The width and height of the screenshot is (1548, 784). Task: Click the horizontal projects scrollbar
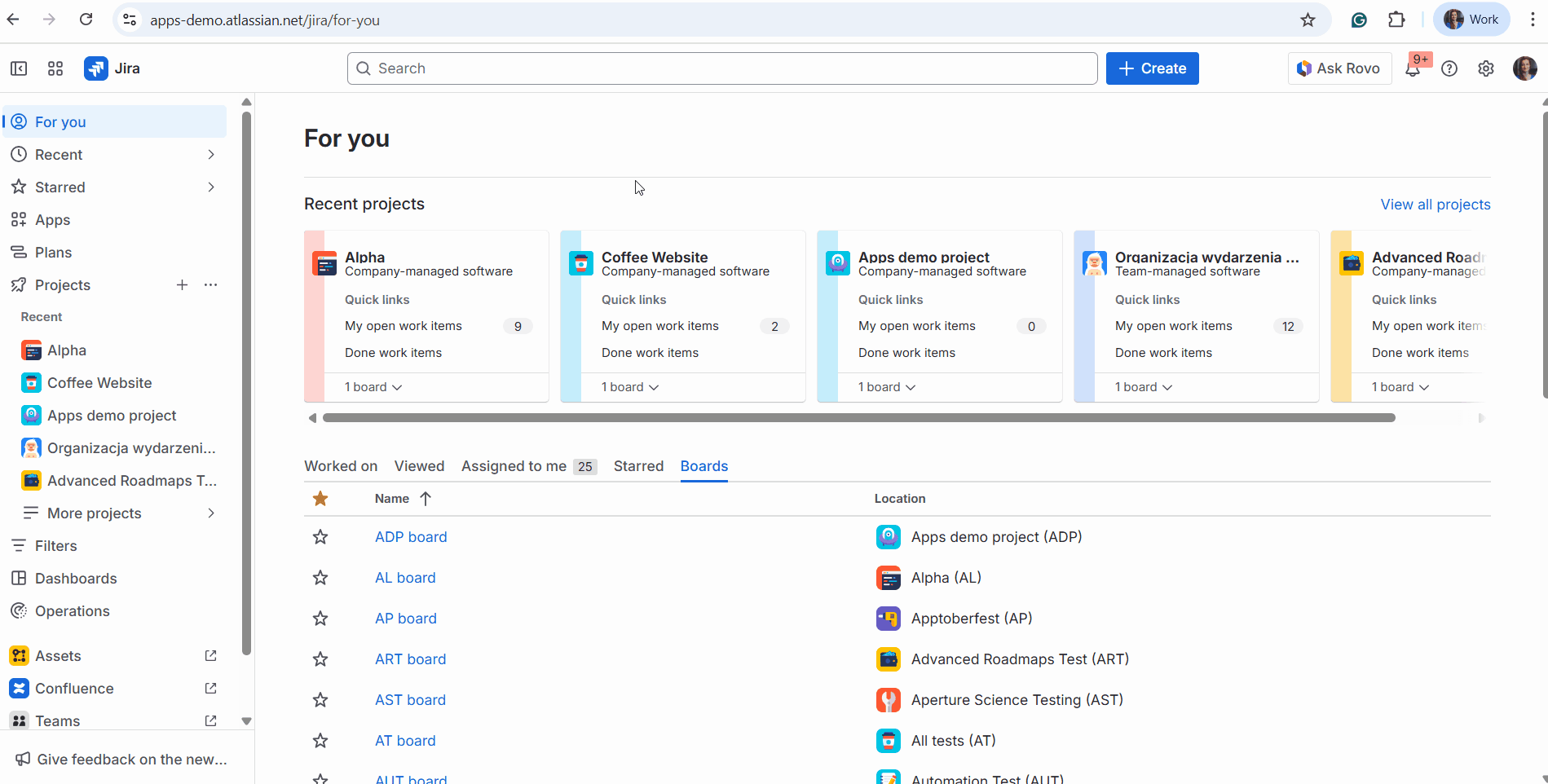click(859, 417)
